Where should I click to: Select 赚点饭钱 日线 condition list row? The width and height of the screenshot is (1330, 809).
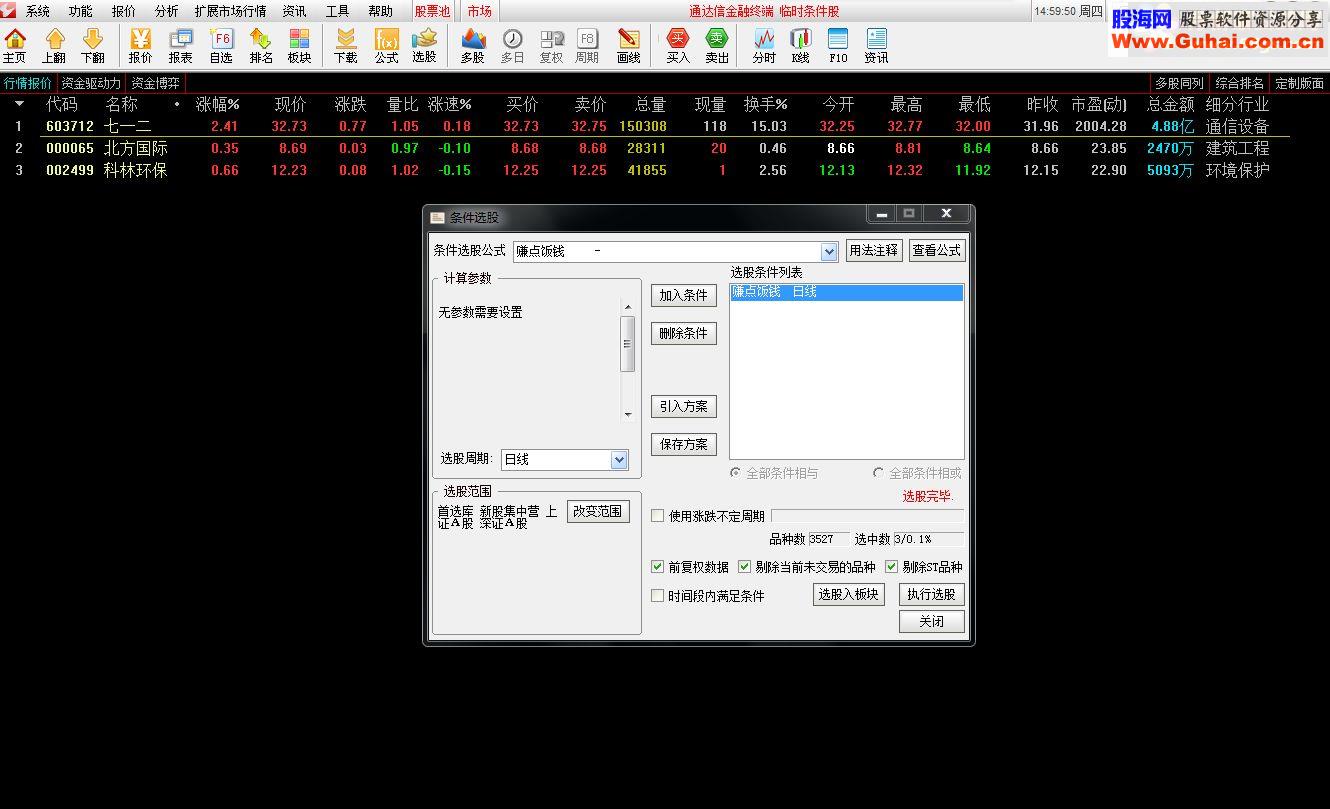(846, 292)
